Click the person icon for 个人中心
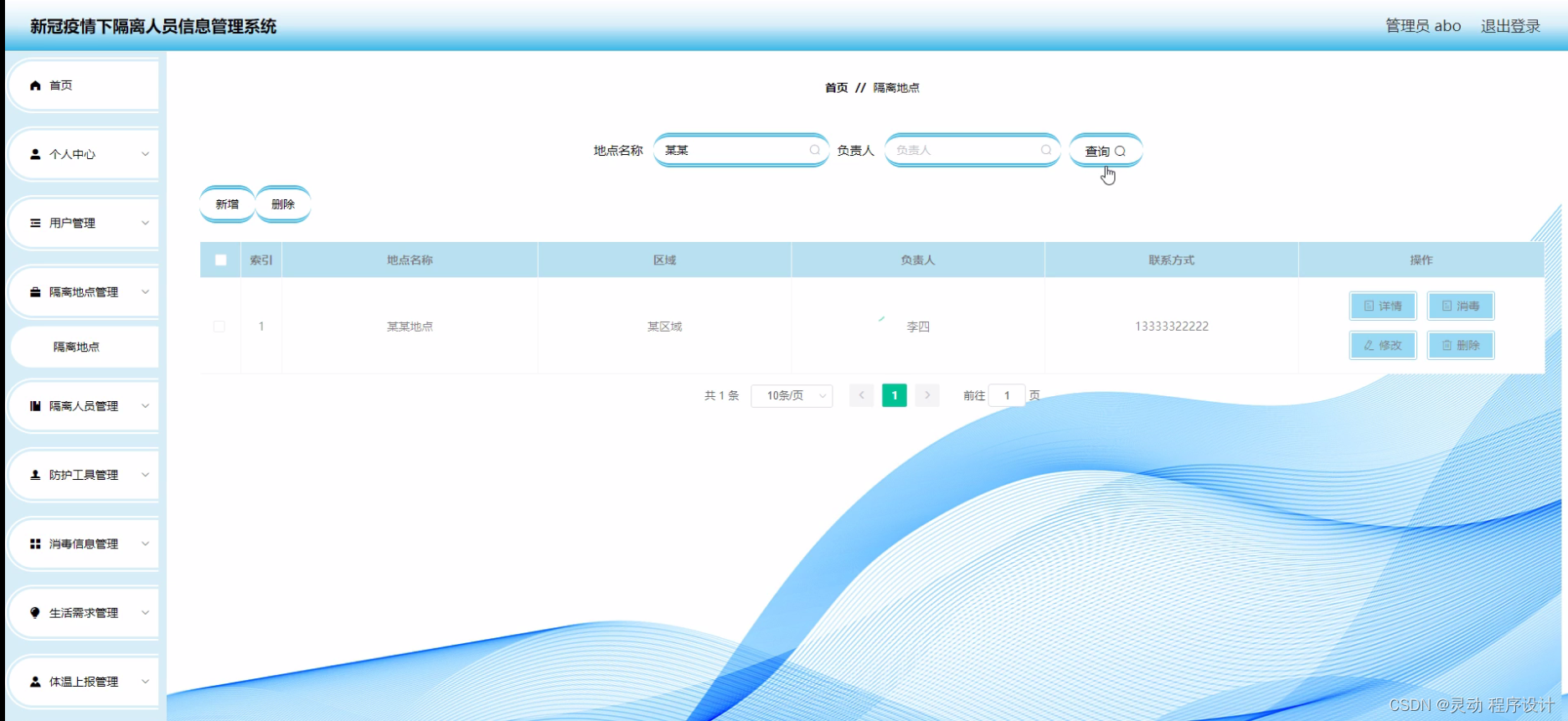This screenshot has height=721, width=1568. 35,154
